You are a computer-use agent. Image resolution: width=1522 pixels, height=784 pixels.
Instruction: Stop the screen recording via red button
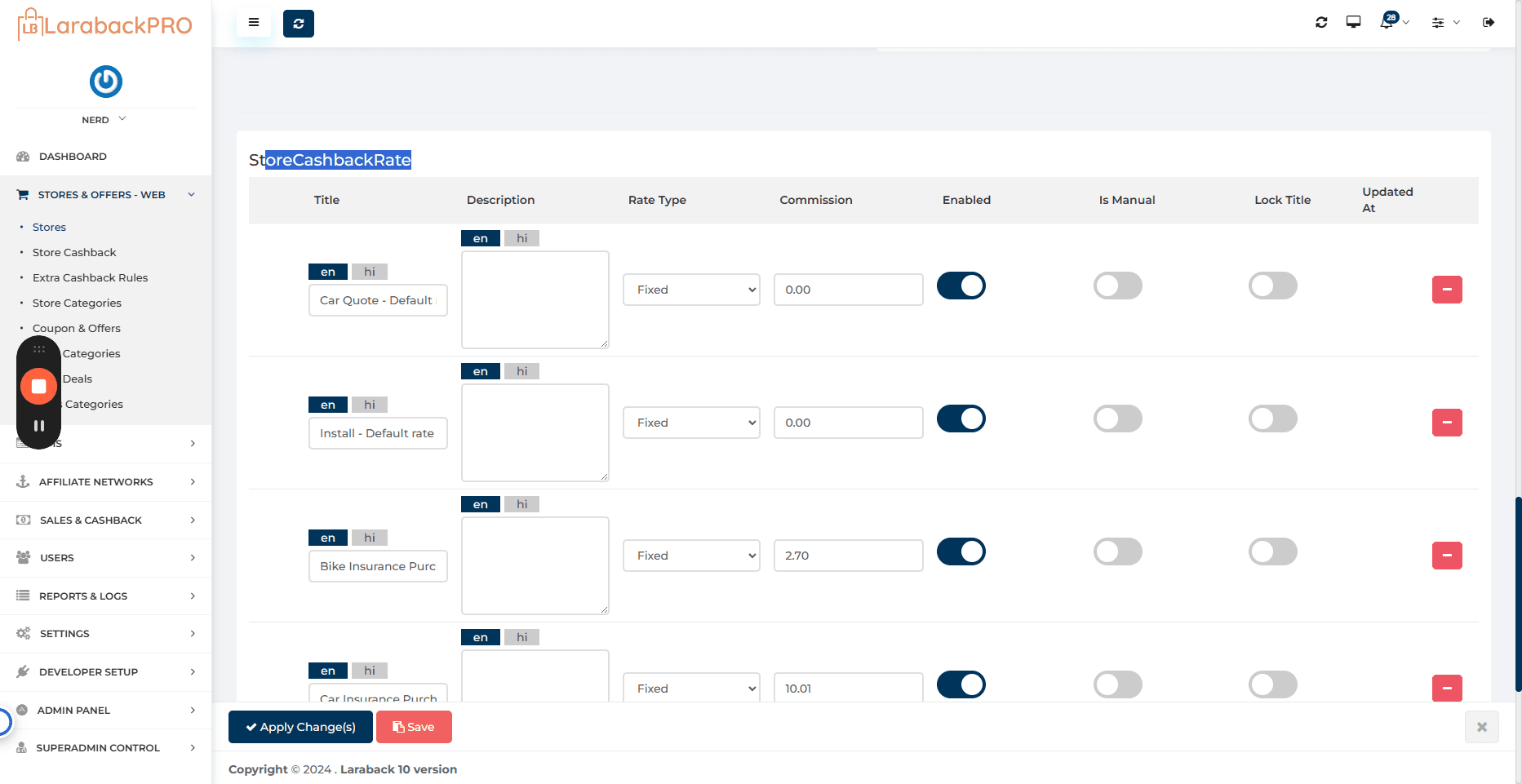tap(38, 387)
